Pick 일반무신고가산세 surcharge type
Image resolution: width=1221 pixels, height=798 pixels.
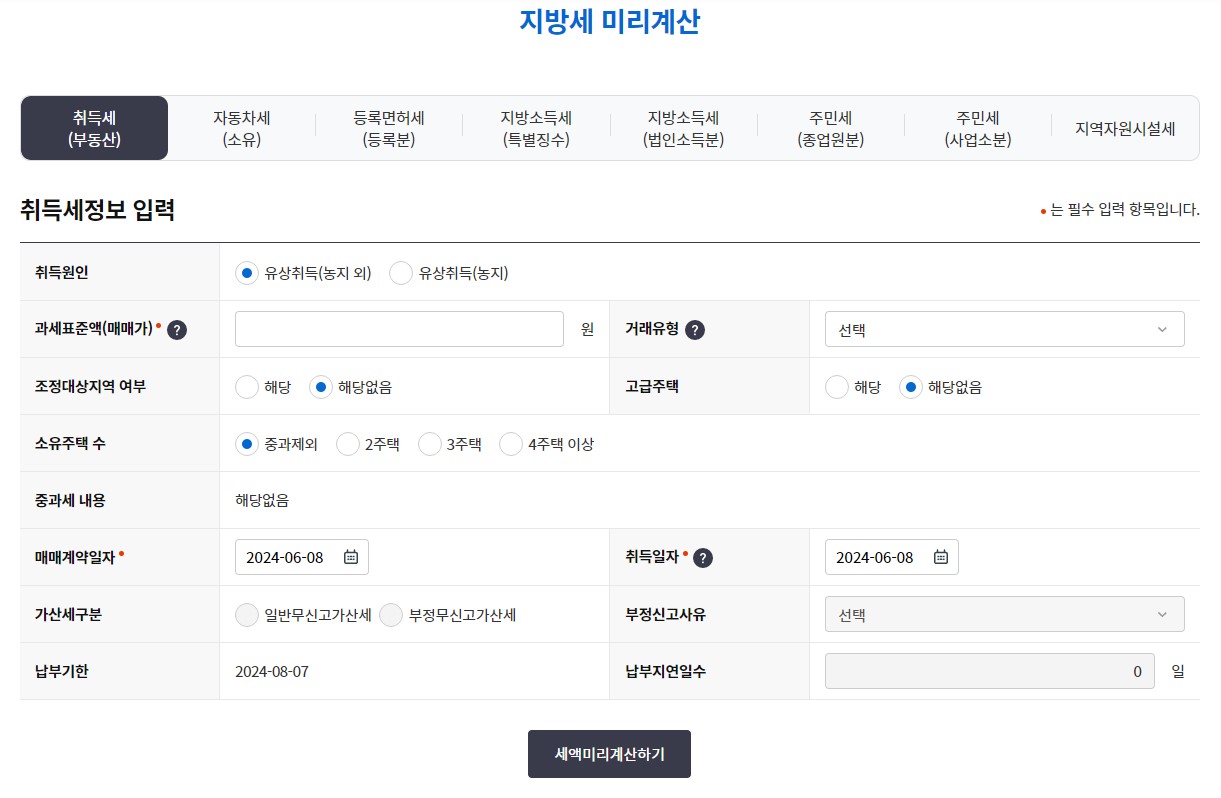[x=247, y=614]
